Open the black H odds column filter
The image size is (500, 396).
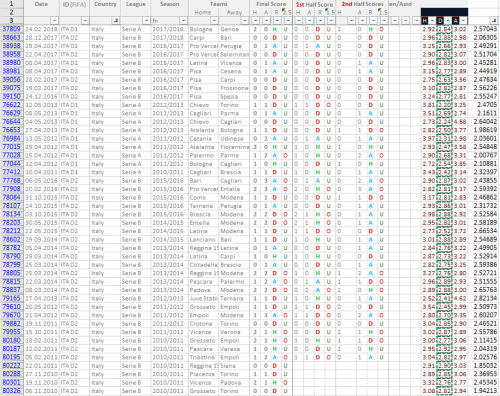pos(432,21)
